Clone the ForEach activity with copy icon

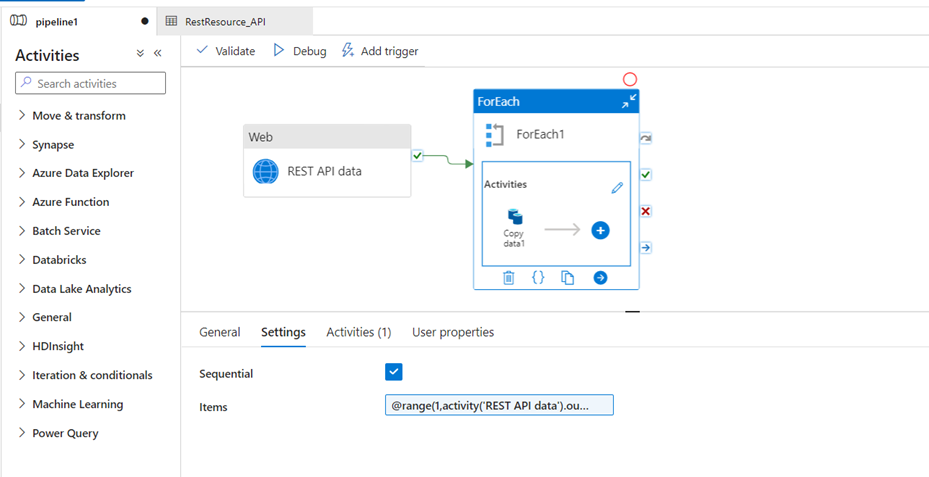coord(568,278)
